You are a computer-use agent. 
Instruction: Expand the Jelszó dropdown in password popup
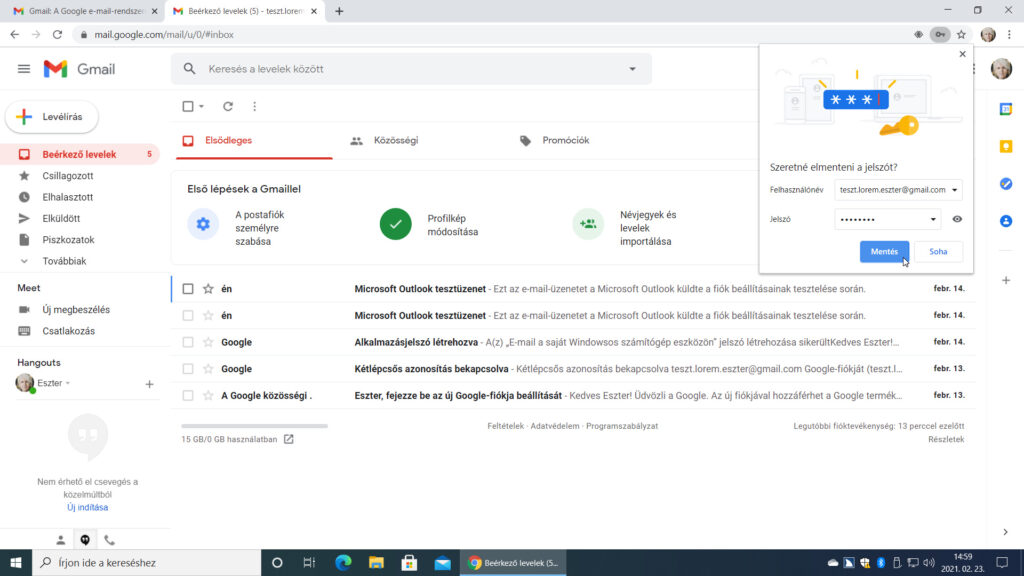933,219
